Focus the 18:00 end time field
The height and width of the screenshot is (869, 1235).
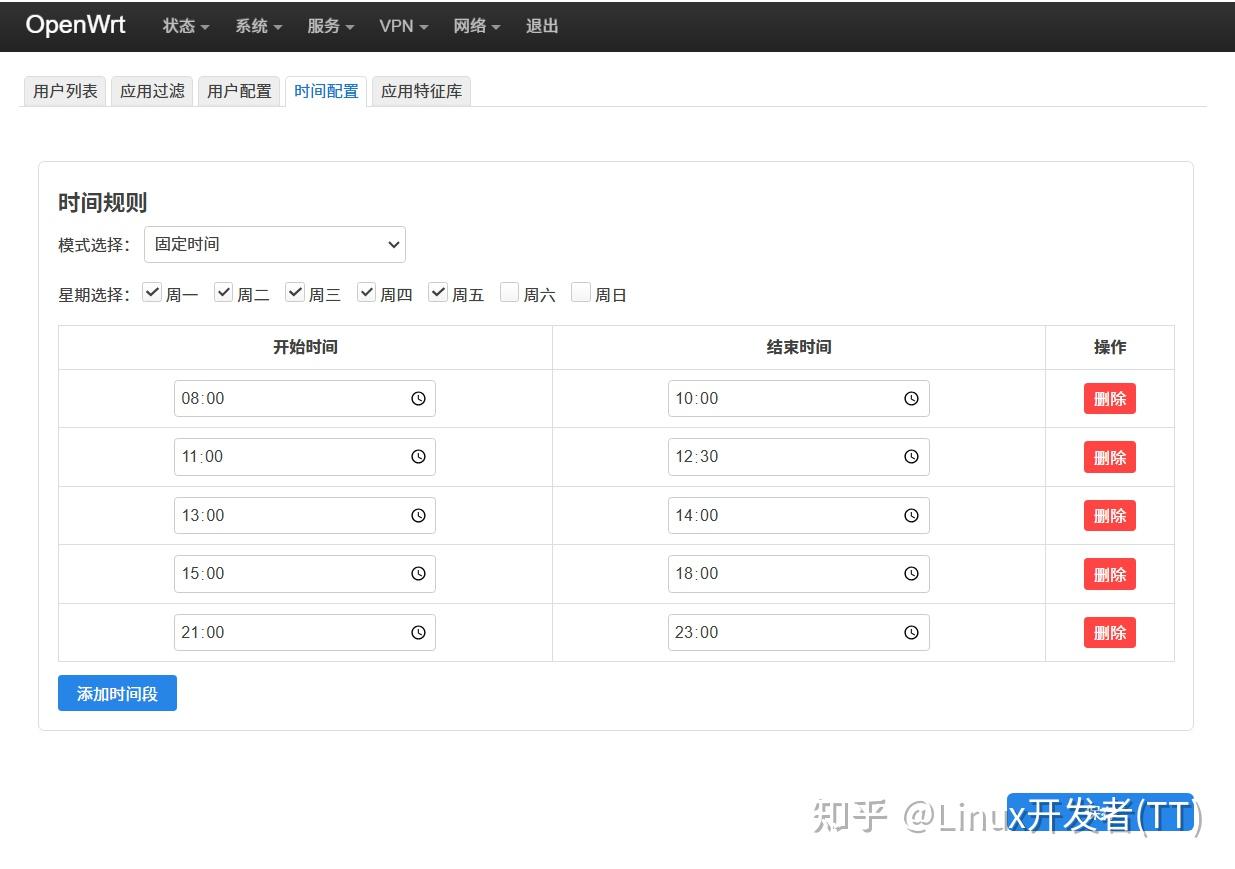click(x=798, y=574)
